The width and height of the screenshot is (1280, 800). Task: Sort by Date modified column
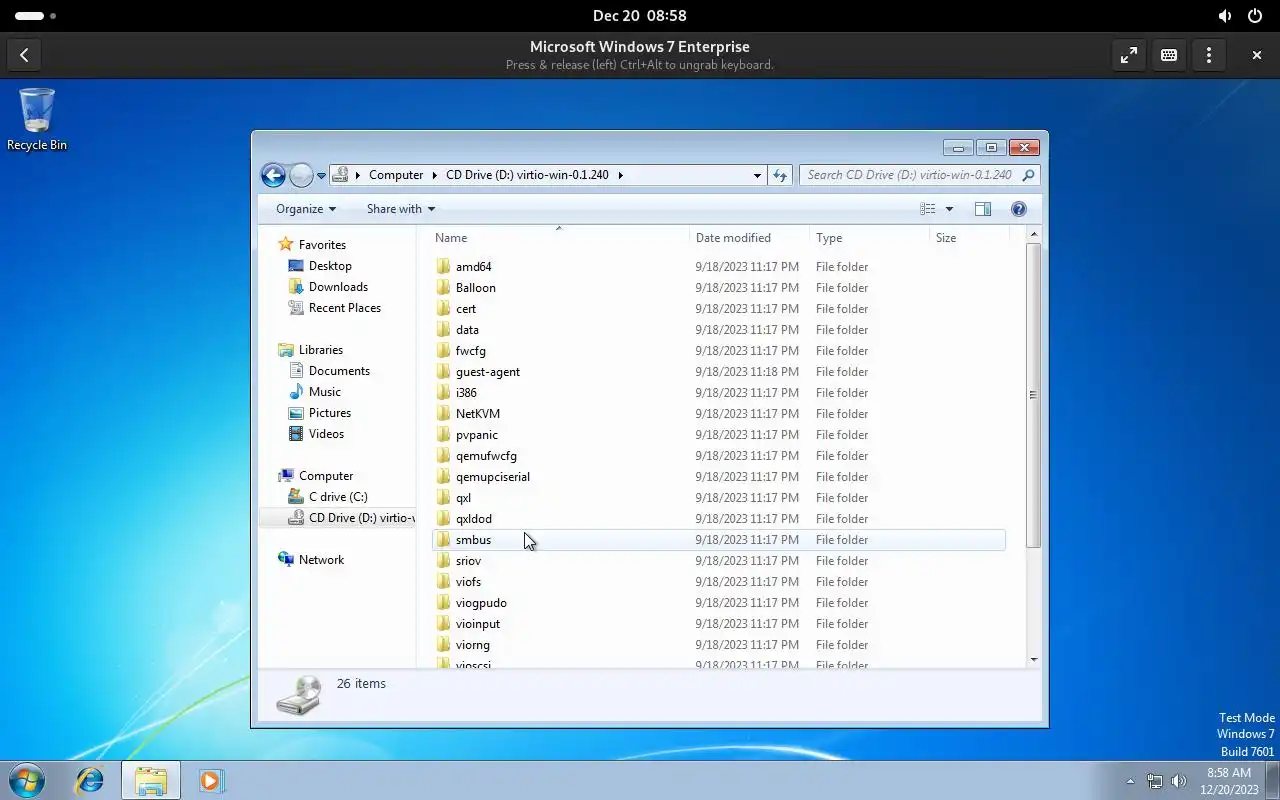[x=750, y=238]
